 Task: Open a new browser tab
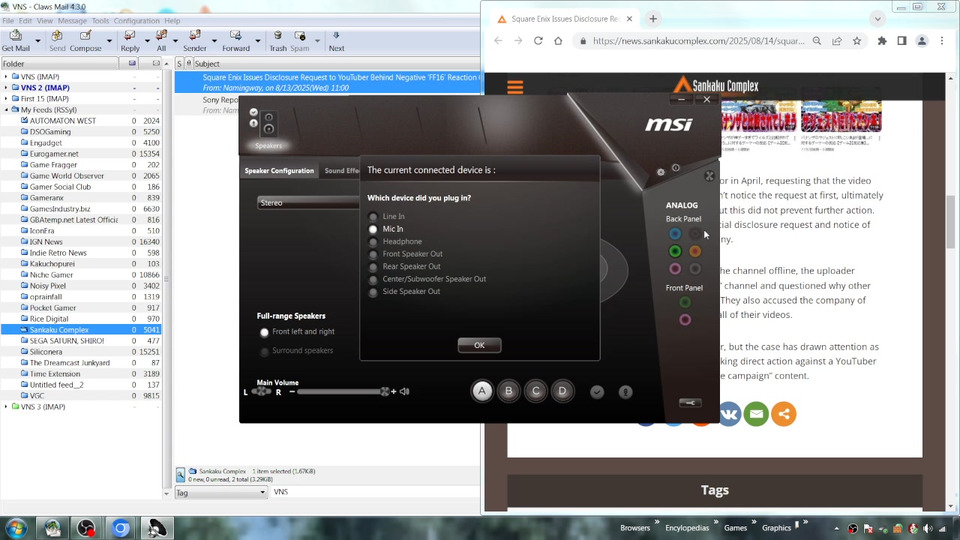[653, 19]
